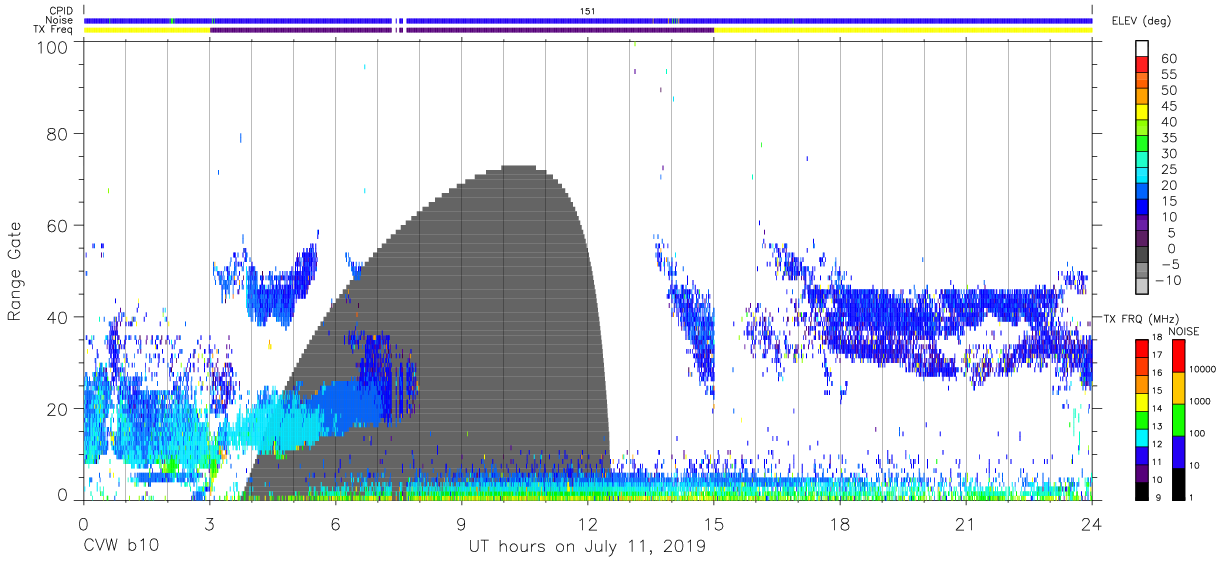Click the green segment of the NOISE color bar
This screenshot has width=1228, height=567.
(1177, 420)
